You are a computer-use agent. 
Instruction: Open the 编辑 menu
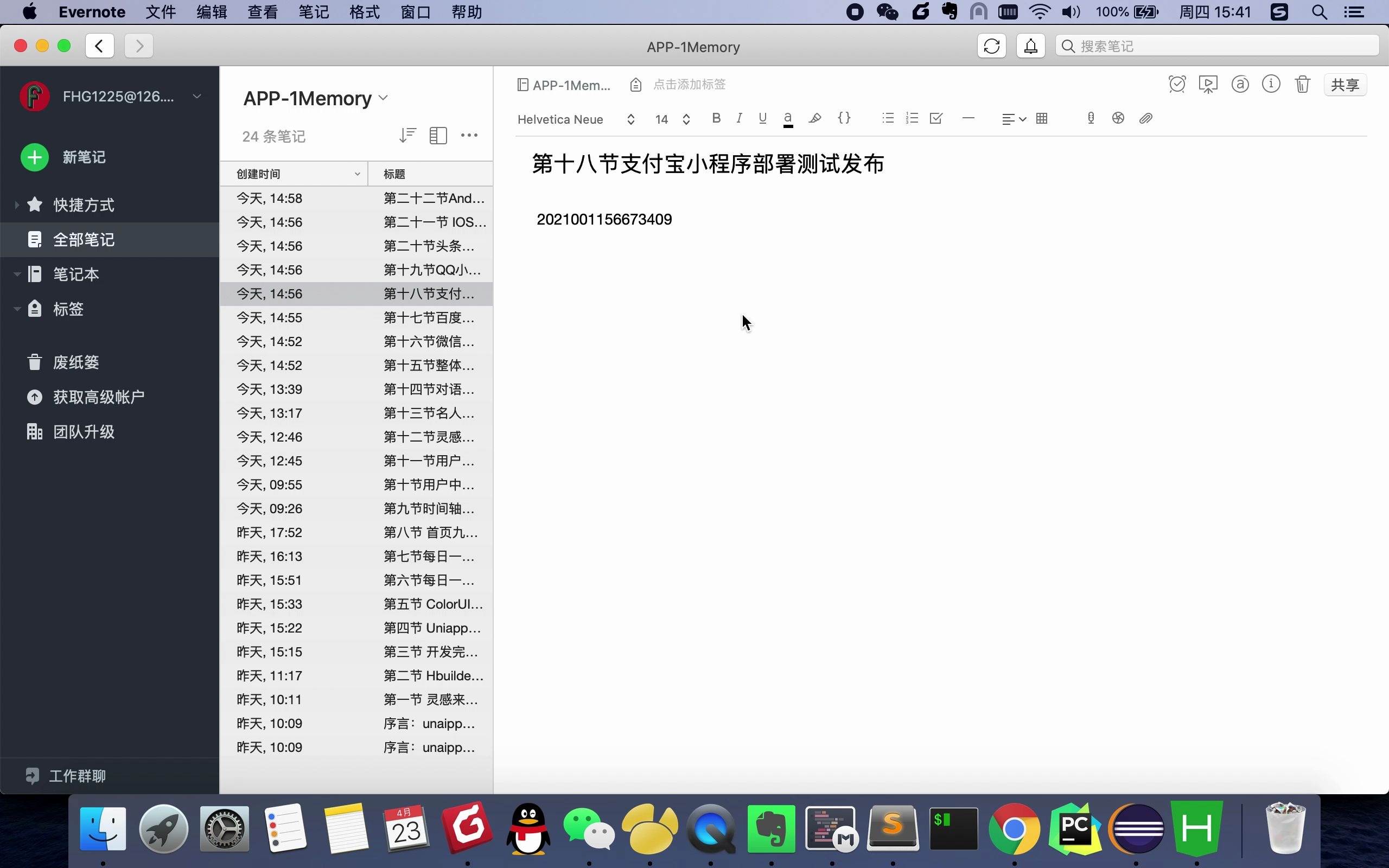(211, 12)
